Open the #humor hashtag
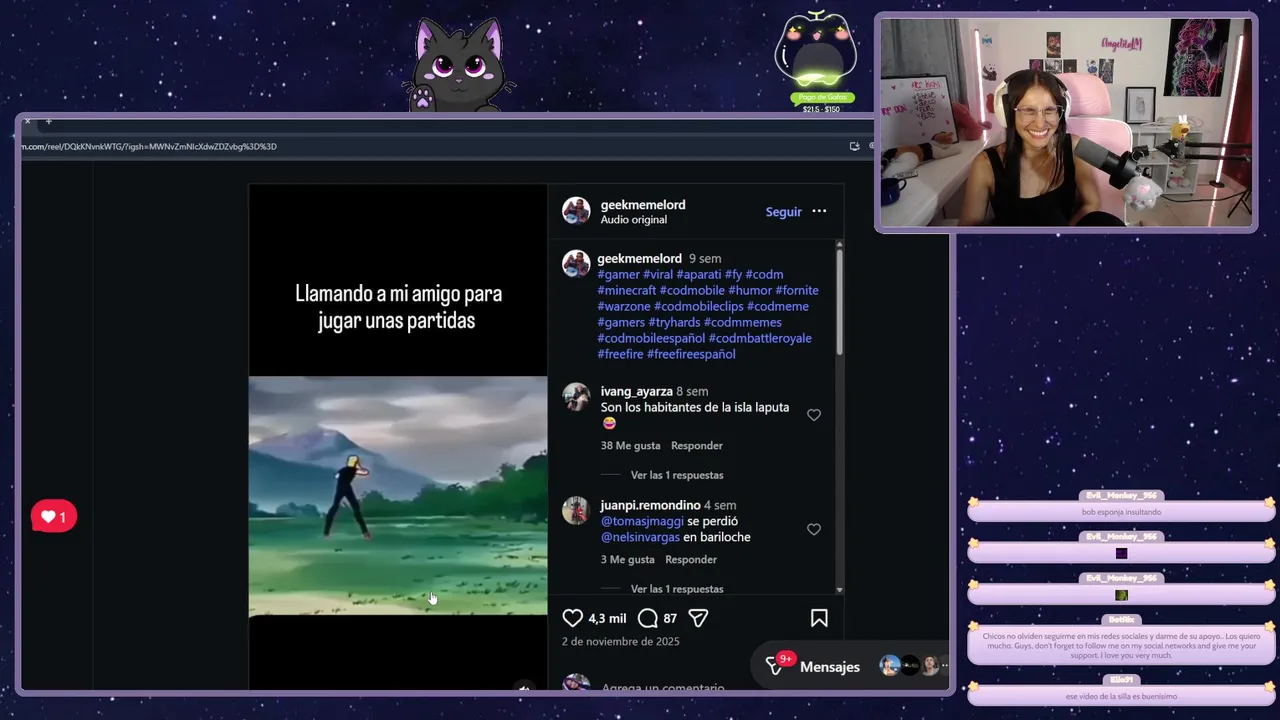The image size is (1280, 720). 750,290
